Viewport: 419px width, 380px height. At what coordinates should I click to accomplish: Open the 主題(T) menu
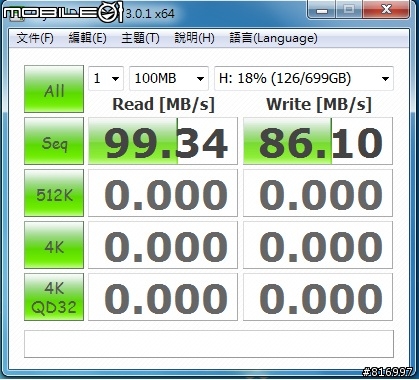pyautogui.click(x=140, y=38)
